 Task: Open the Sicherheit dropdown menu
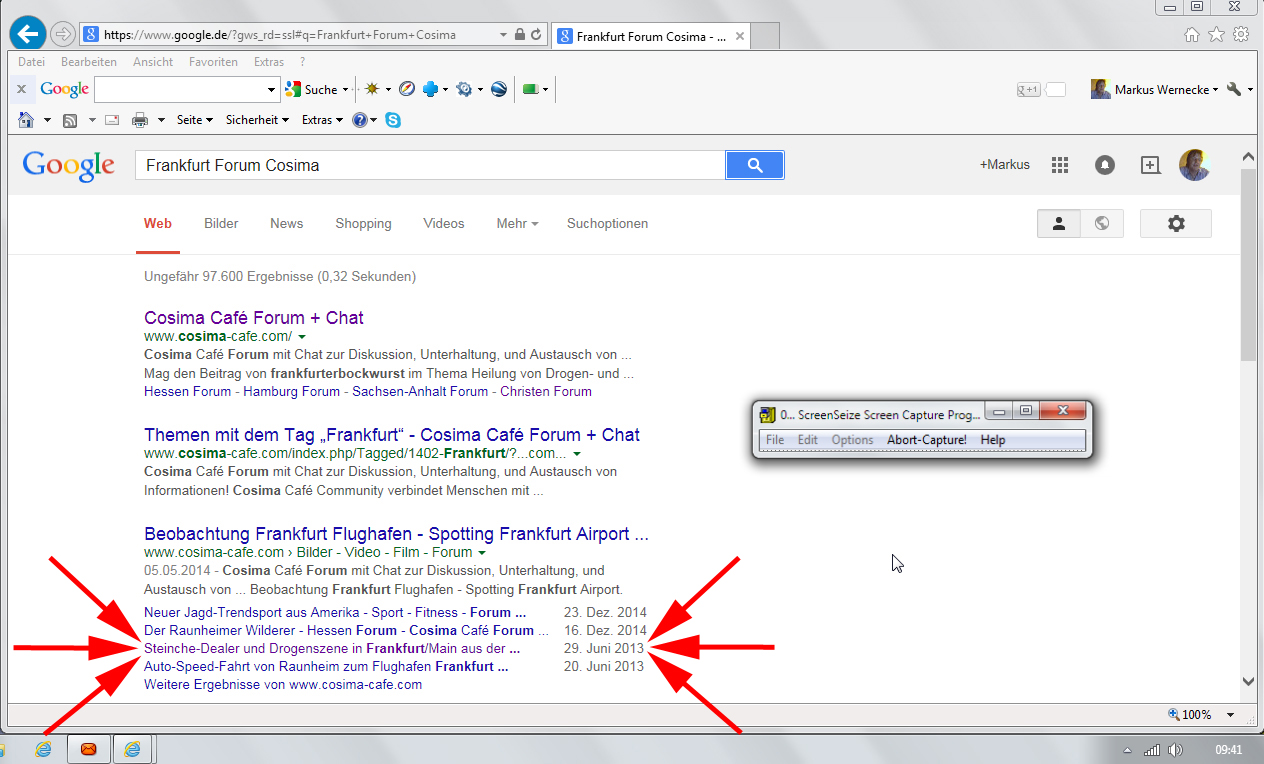pyautogui.click(x=257, y=120)
